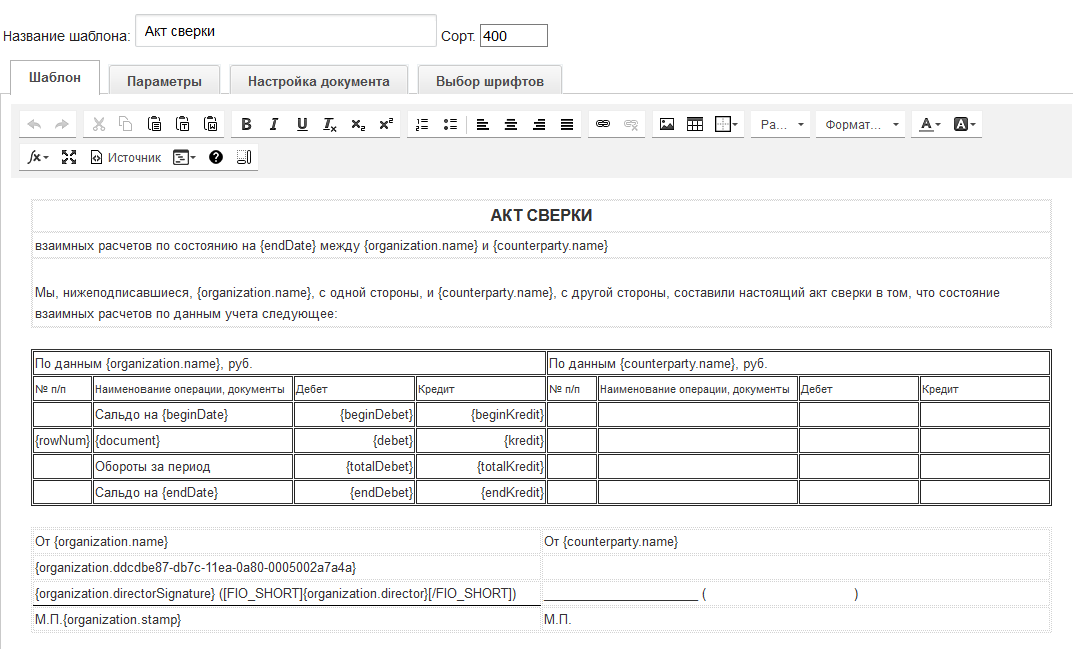Click the Источник source button
This screenshot has height=649, width=1073.
[x=126, y=157]
